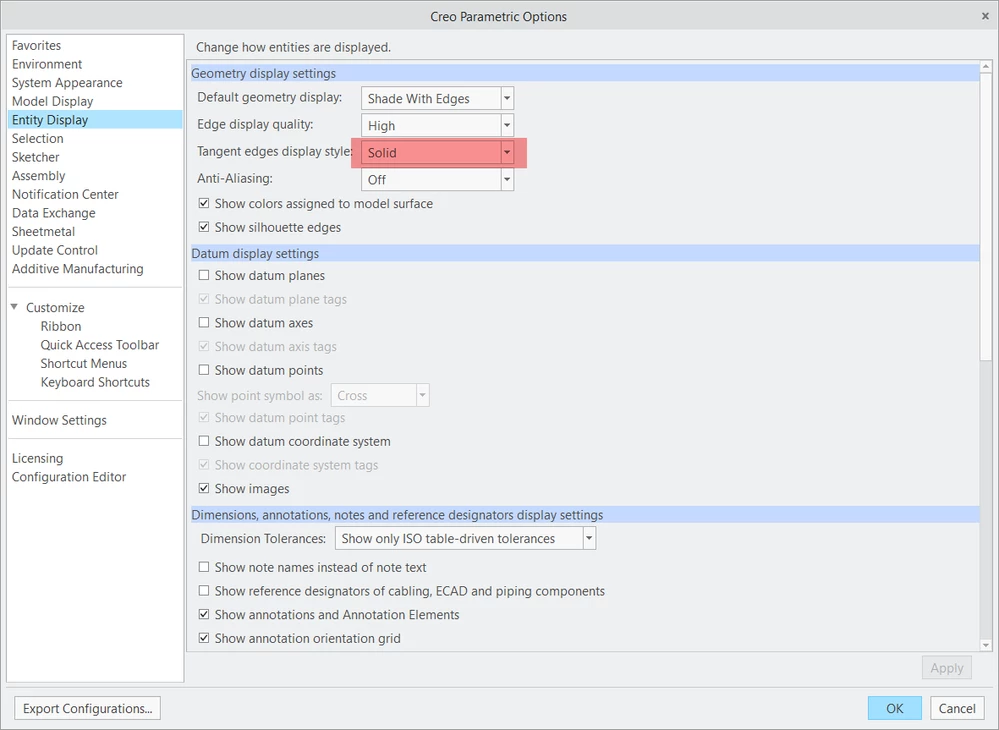This screenshot has width=999, height=730.
Task: Enable Show datum planes
Action: (204, 275)
